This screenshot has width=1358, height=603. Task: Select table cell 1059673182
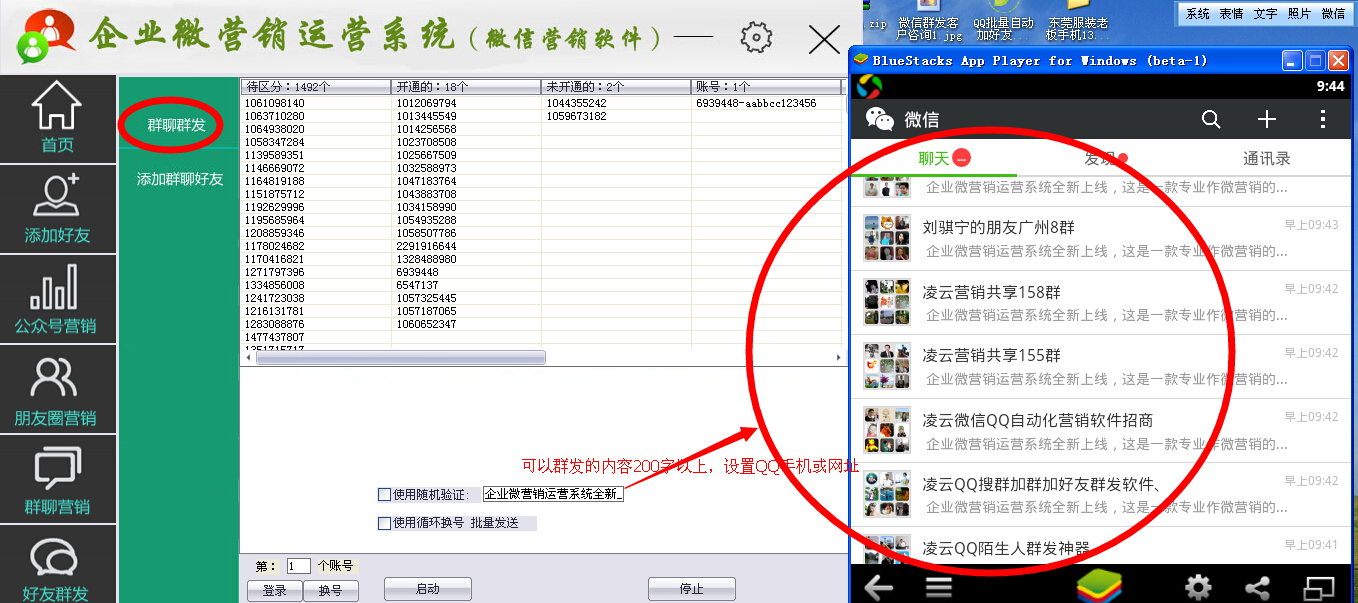pos(616,116)
